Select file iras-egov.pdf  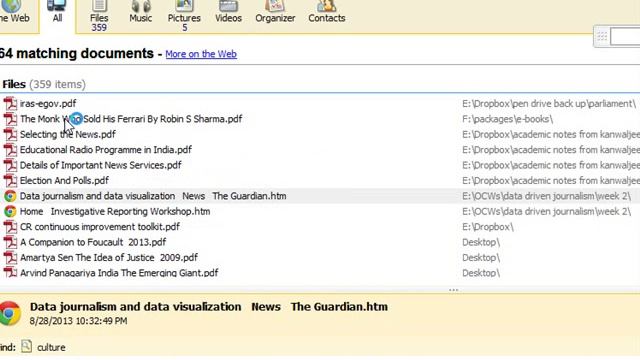pos(48,104)
